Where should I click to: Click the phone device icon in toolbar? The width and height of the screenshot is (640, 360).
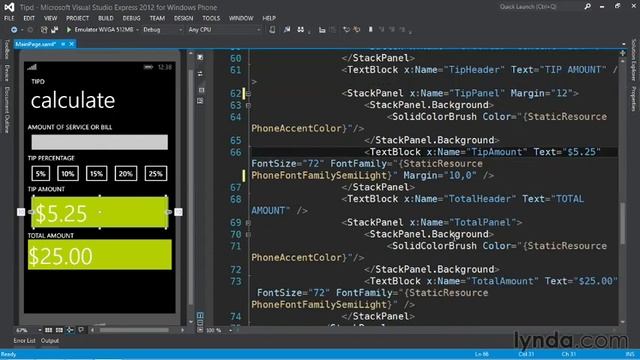pos(272,30)
